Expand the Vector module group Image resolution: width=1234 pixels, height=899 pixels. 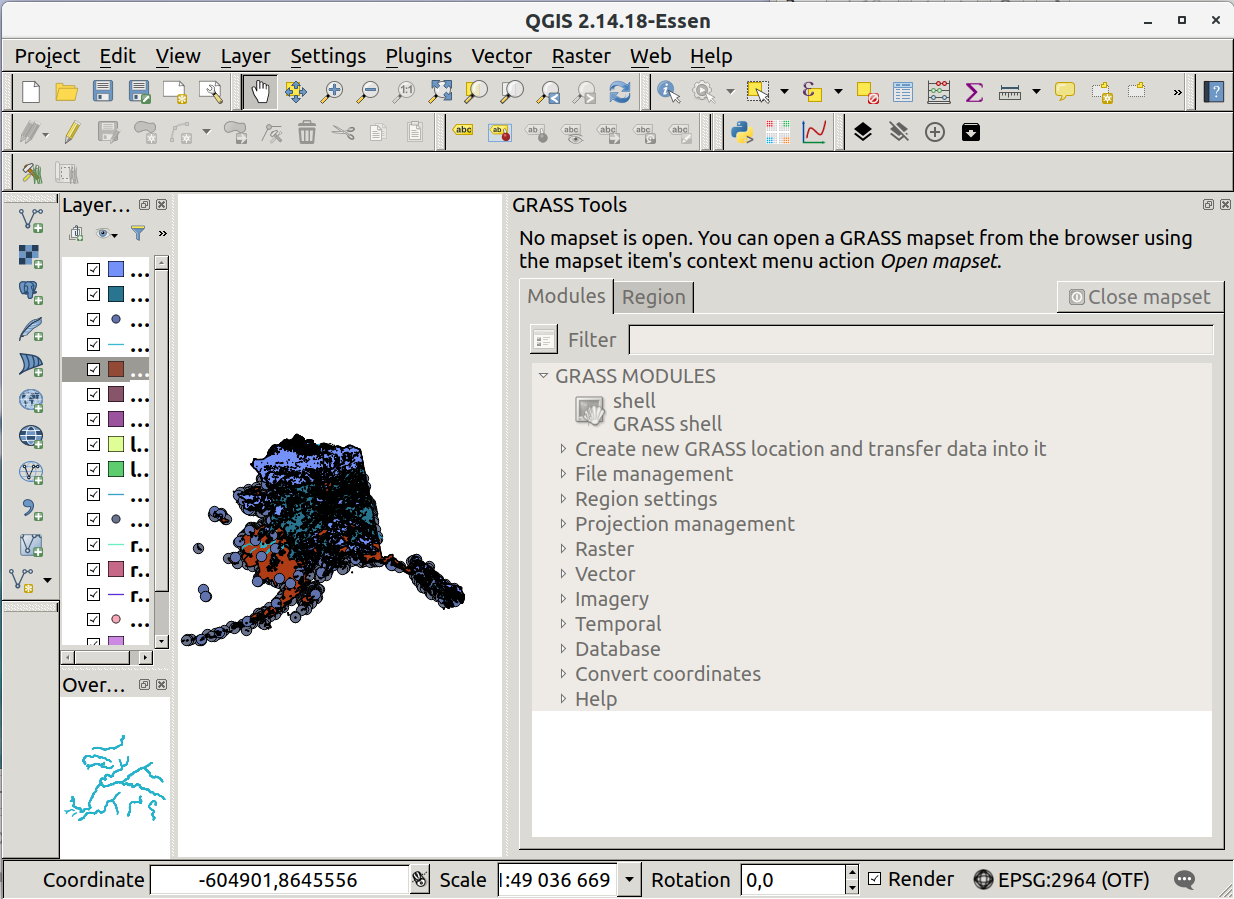pos(564,574)
